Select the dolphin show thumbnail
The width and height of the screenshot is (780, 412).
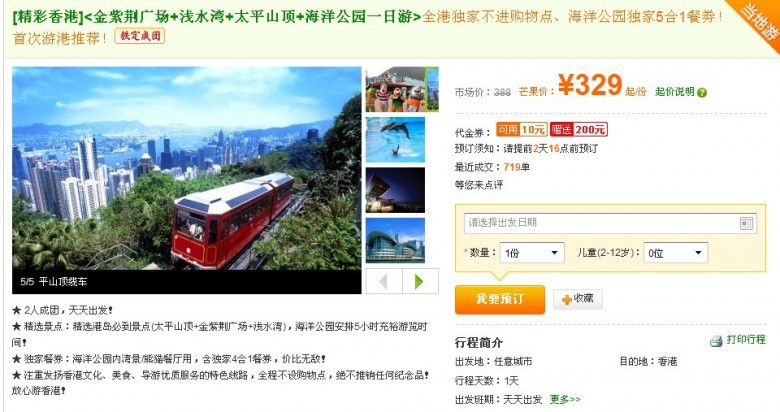coord(395,140)
